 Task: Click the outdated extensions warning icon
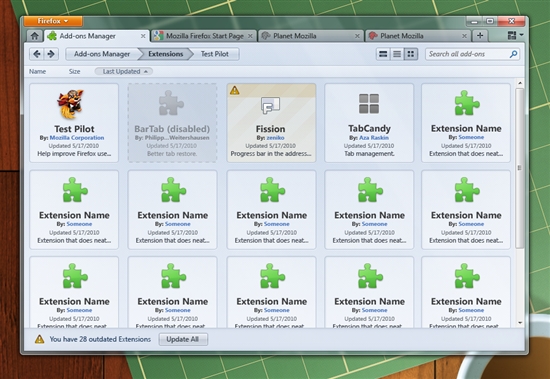(39, 339)
